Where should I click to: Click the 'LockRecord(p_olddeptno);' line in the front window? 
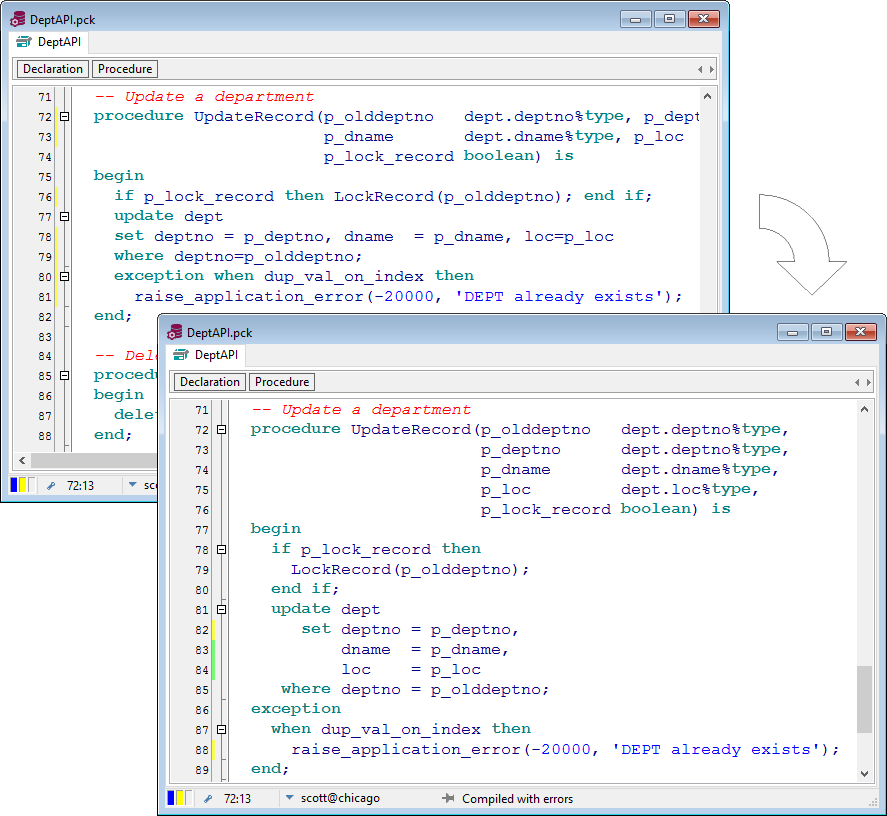click(410, 569)
